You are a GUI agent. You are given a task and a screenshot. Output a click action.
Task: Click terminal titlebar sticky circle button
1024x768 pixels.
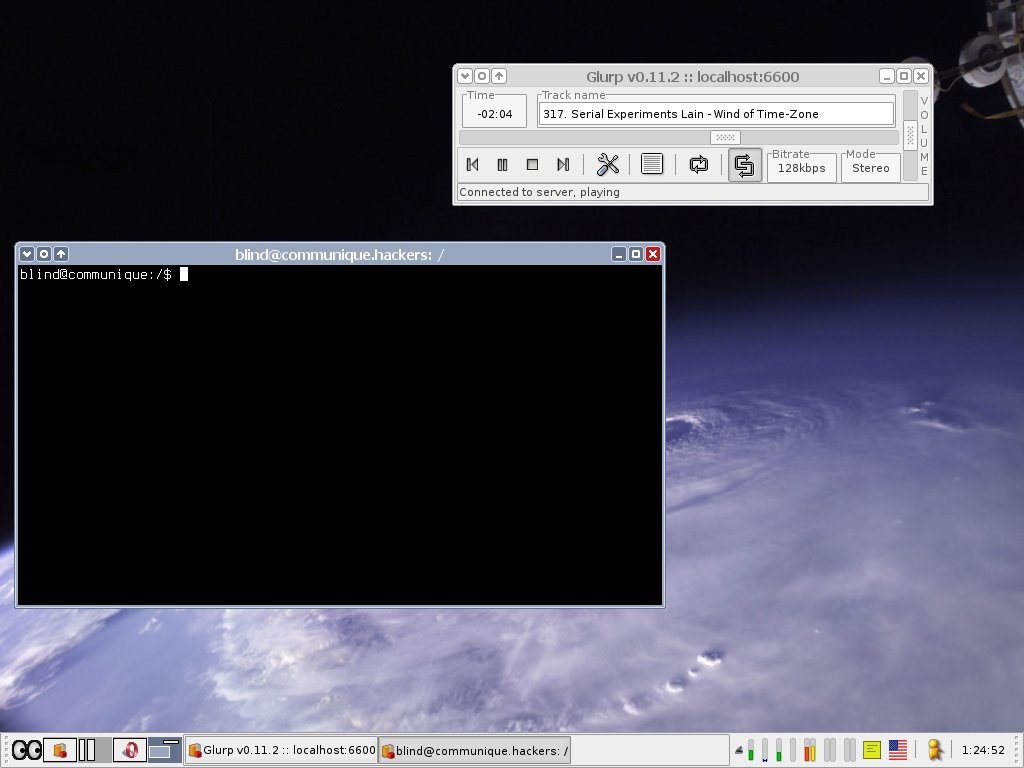click(x=44, y=253)
